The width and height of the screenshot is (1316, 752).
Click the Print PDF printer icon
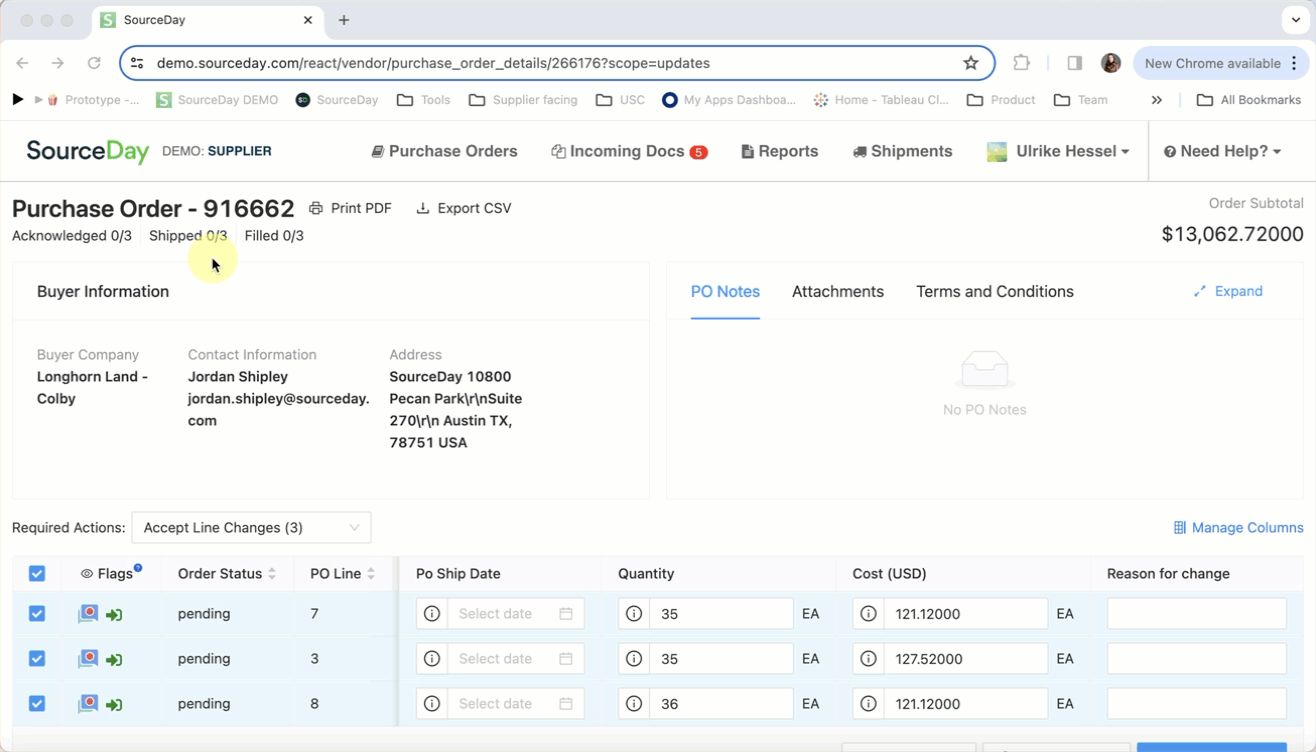point(316,208)
